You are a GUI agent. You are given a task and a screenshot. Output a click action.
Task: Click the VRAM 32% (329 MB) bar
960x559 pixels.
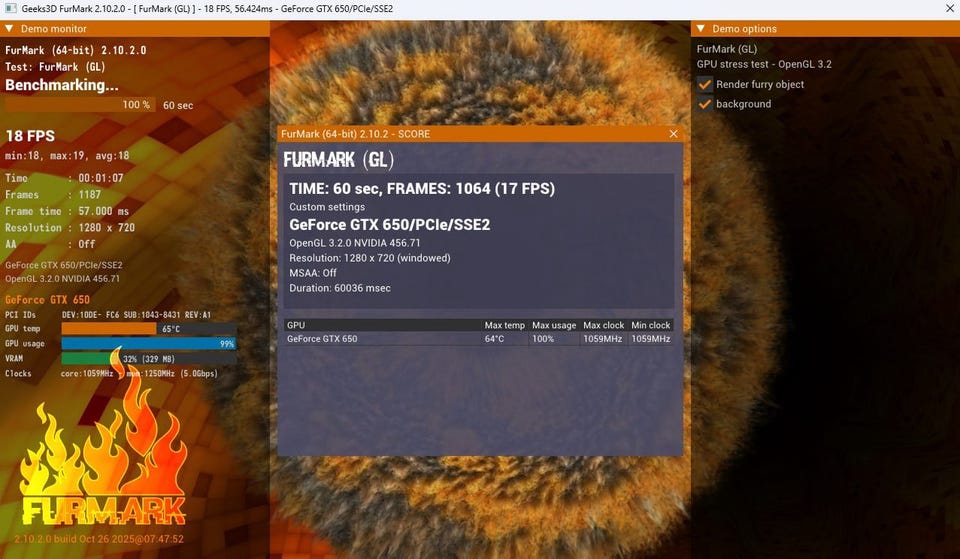(x=149, y=359)
